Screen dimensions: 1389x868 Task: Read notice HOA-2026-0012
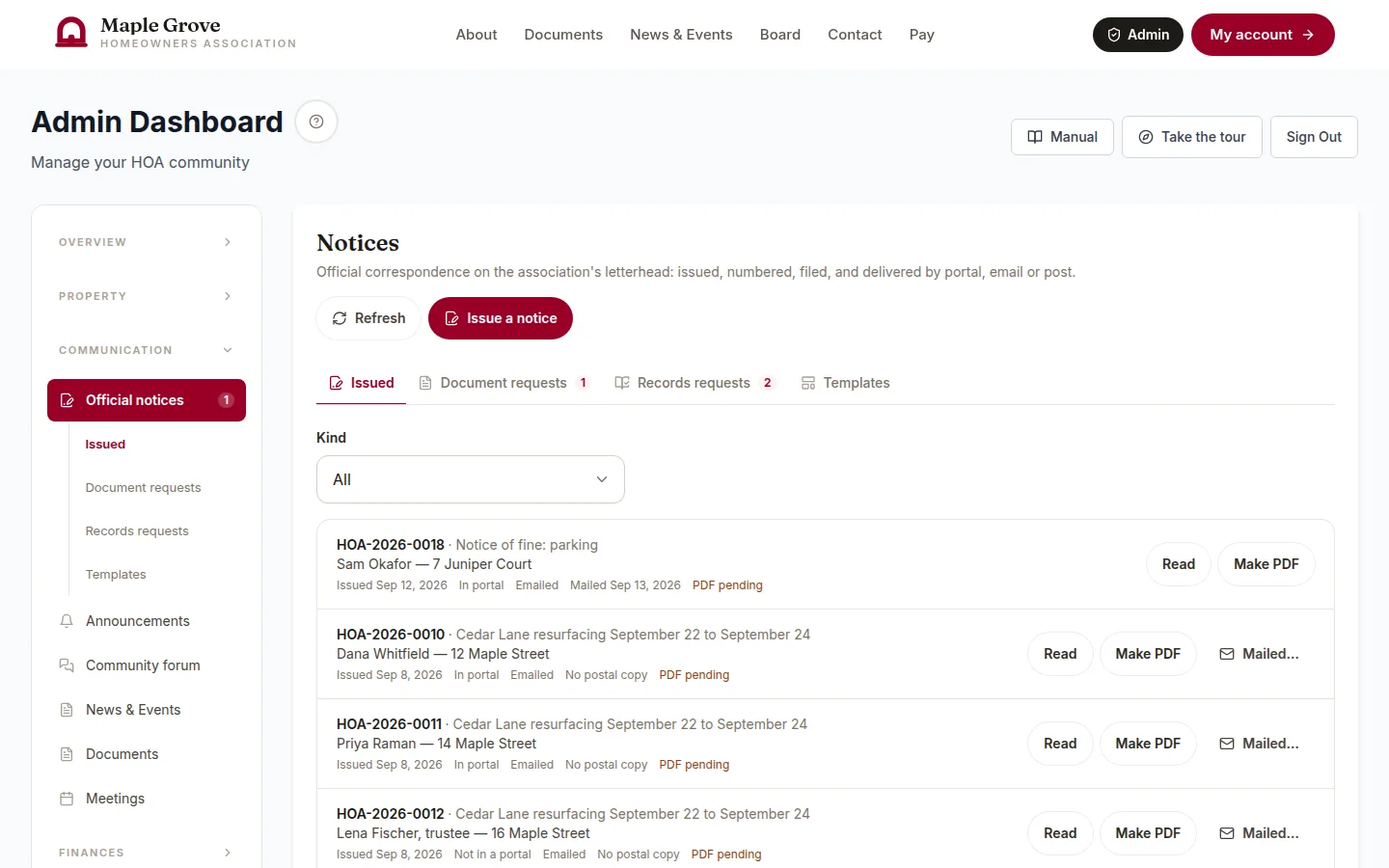tap(1060, 833)
